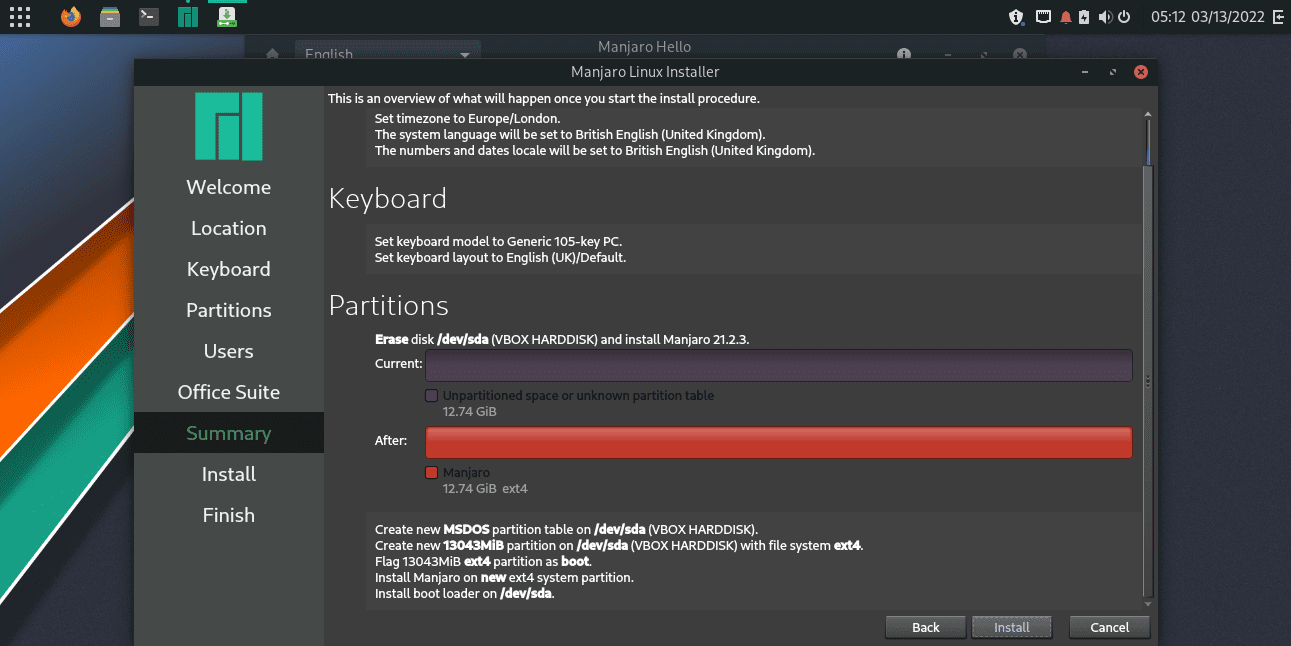Close the Manjaro Hello window

click(1019, 54)
